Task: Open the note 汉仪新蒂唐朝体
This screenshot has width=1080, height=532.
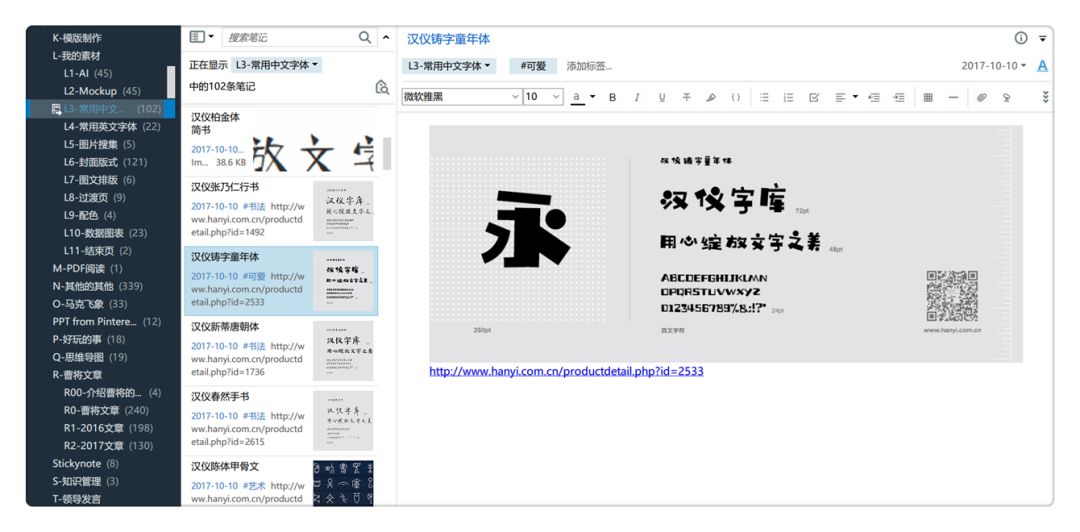Action: [x=281, y=351]
